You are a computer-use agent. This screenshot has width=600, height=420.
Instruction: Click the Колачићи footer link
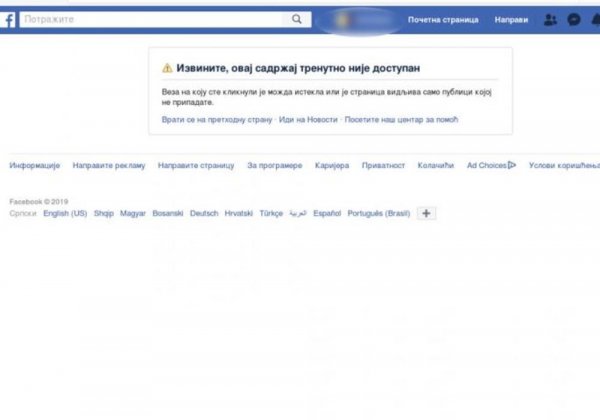[435, 165]
